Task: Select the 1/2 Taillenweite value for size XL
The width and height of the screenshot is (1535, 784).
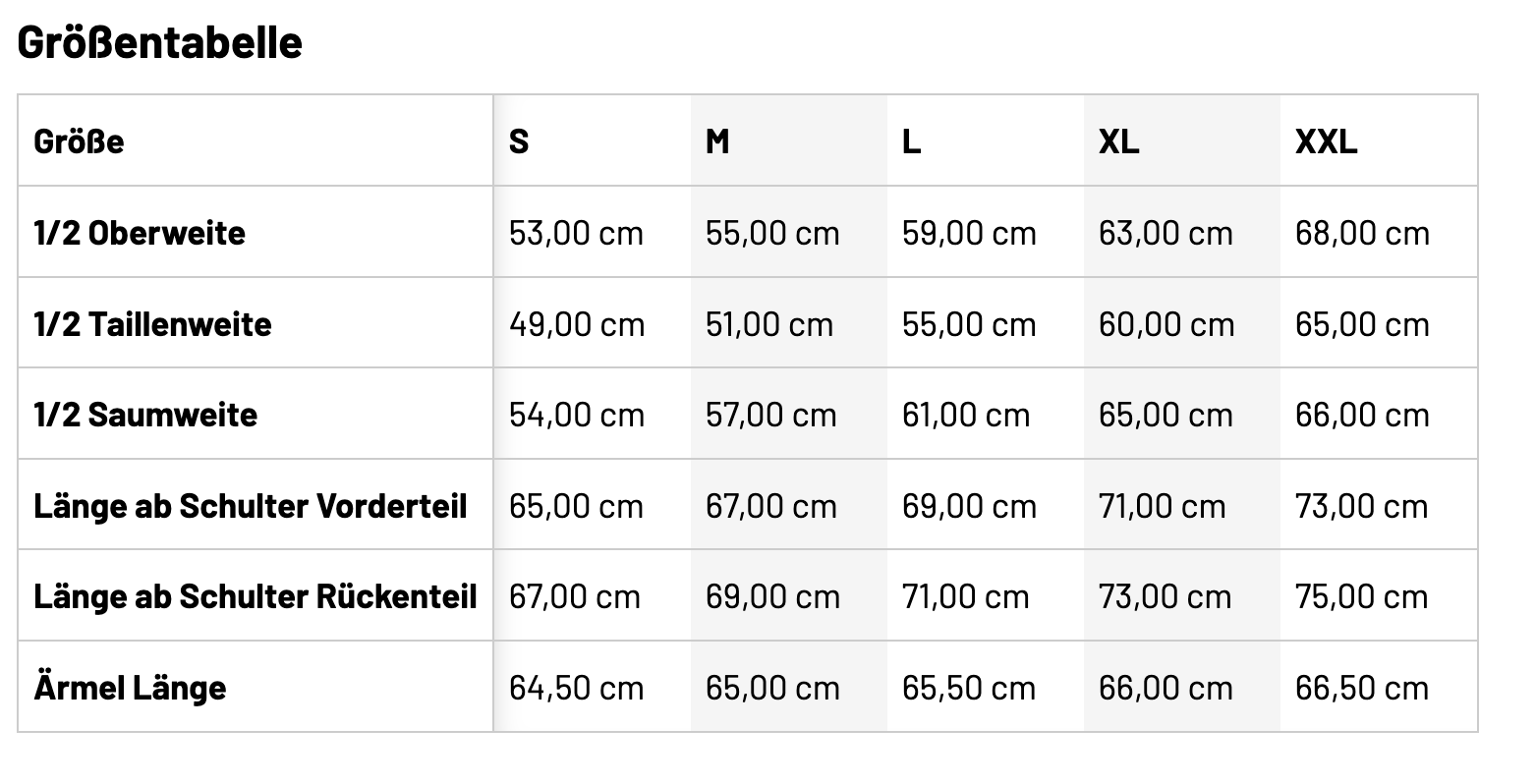Action: click(x=1165, y=324)
